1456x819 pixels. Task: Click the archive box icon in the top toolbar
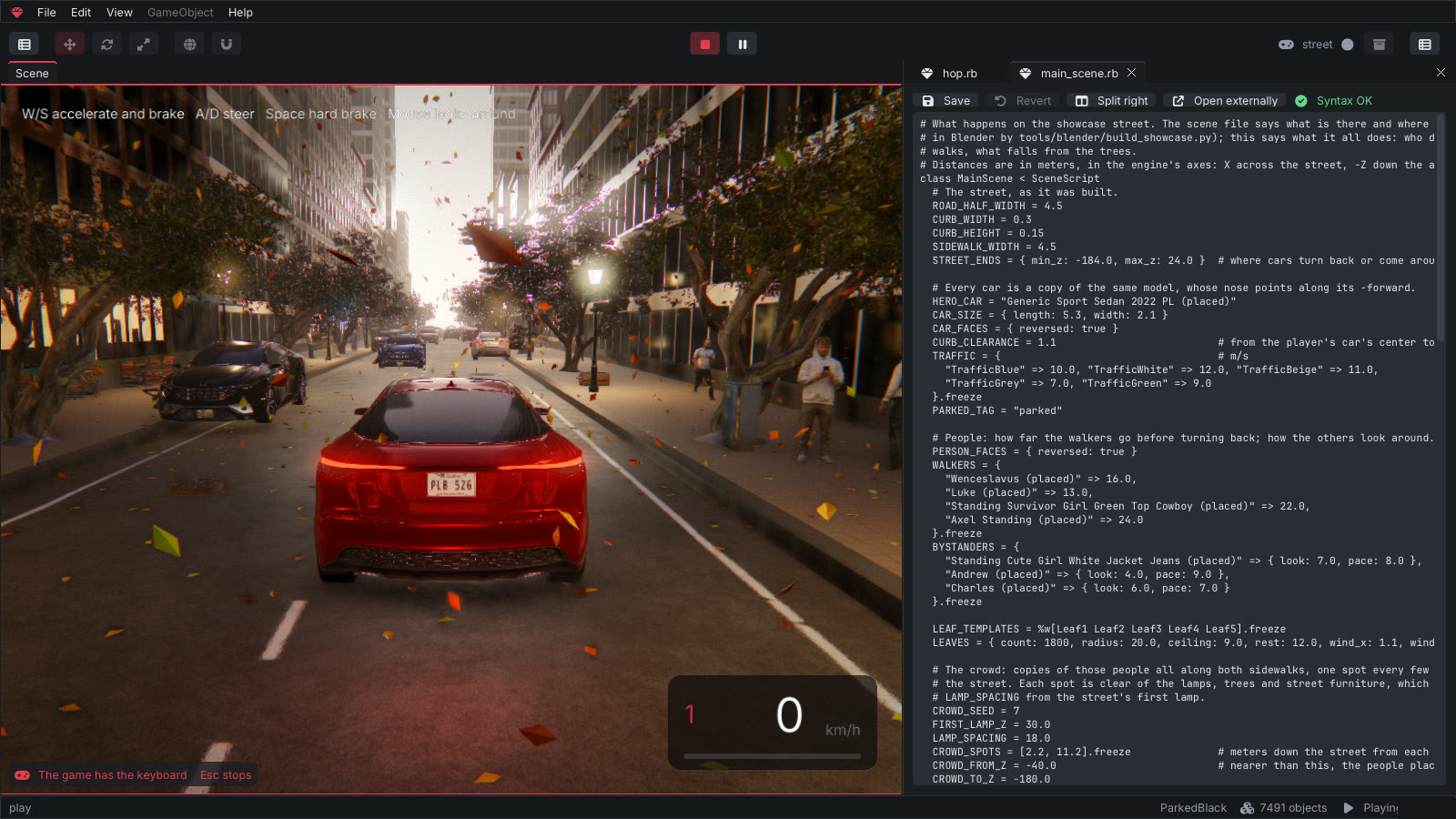[x=1380, y=44]
